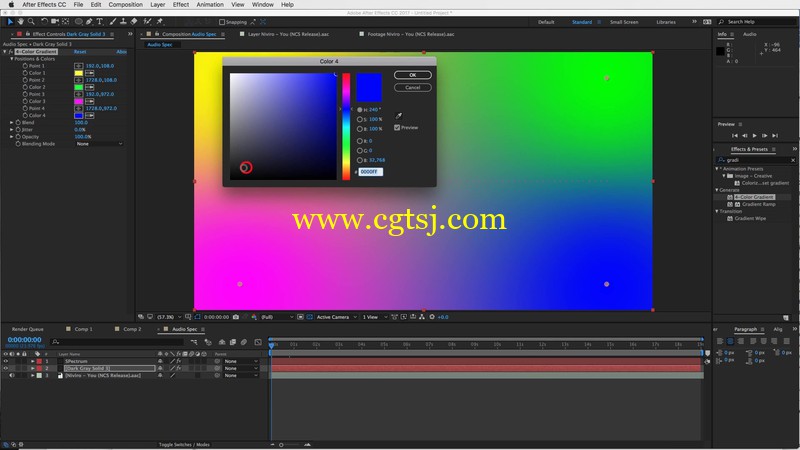This screenshot has height=450, width=800.
Task: Click the eyedropper in Color 4 dialog
Action: tap(399, 116)
